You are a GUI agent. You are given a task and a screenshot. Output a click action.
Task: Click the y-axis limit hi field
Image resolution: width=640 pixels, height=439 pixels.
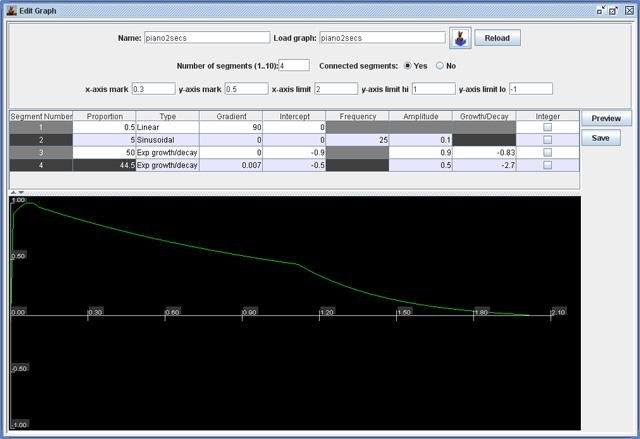pyautogui.click(x=433, y=89)
